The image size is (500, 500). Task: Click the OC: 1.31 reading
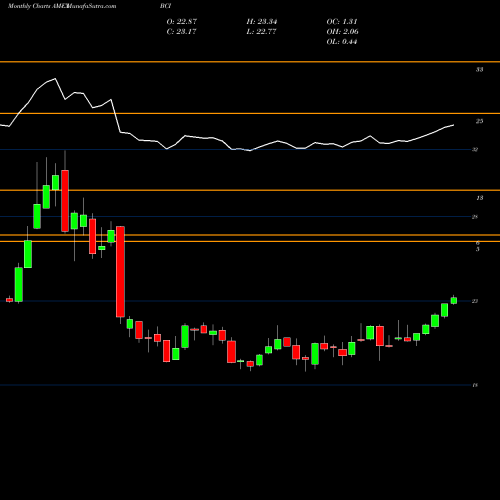(342, 22)
